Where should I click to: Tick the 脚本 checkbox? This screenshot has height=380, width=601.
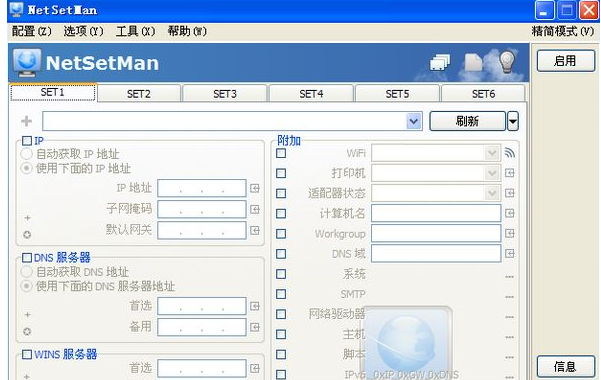tap(281, 354)
